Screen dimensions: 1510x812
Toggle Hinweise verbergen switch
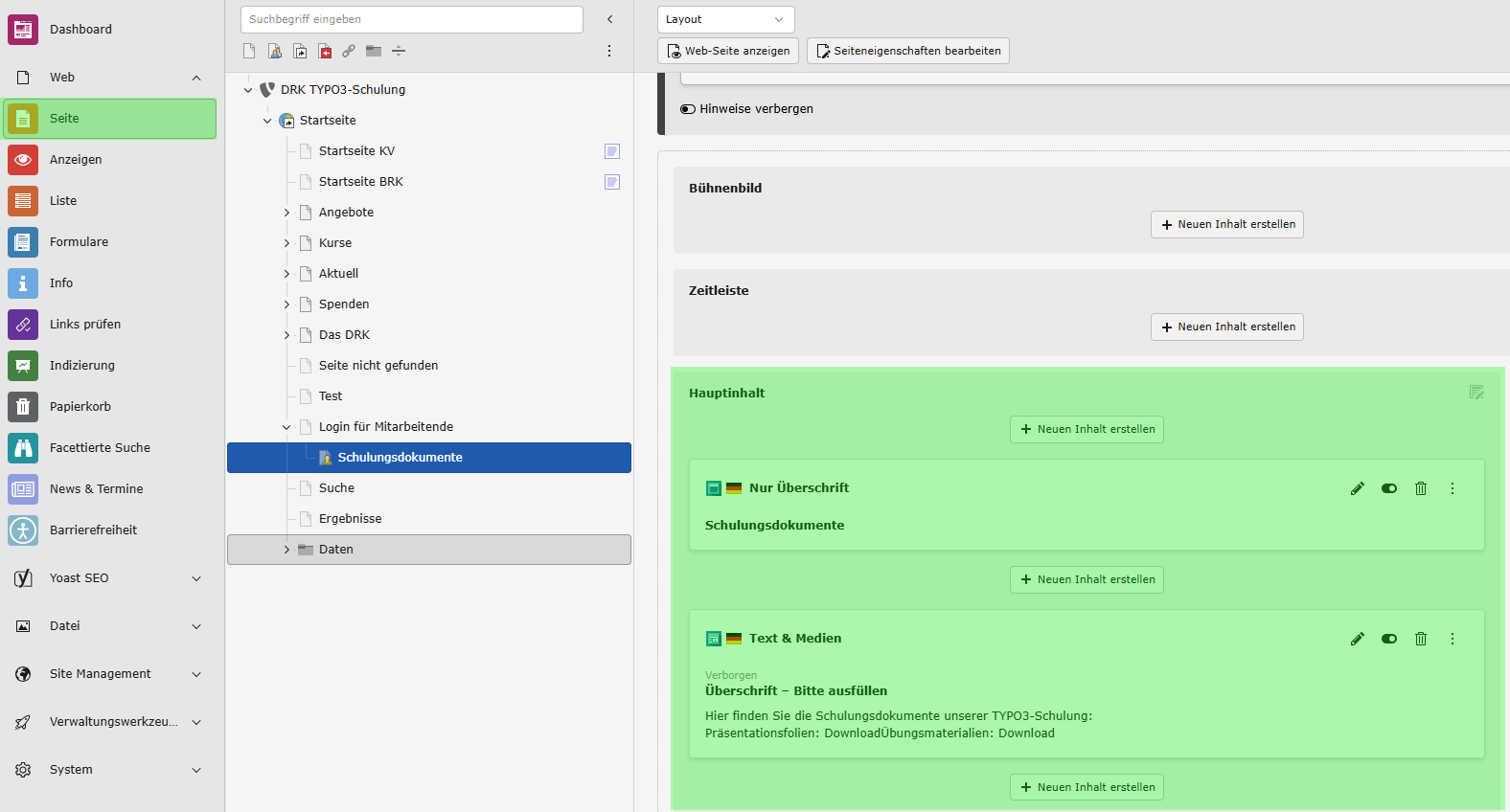click(x=688, y=109)
